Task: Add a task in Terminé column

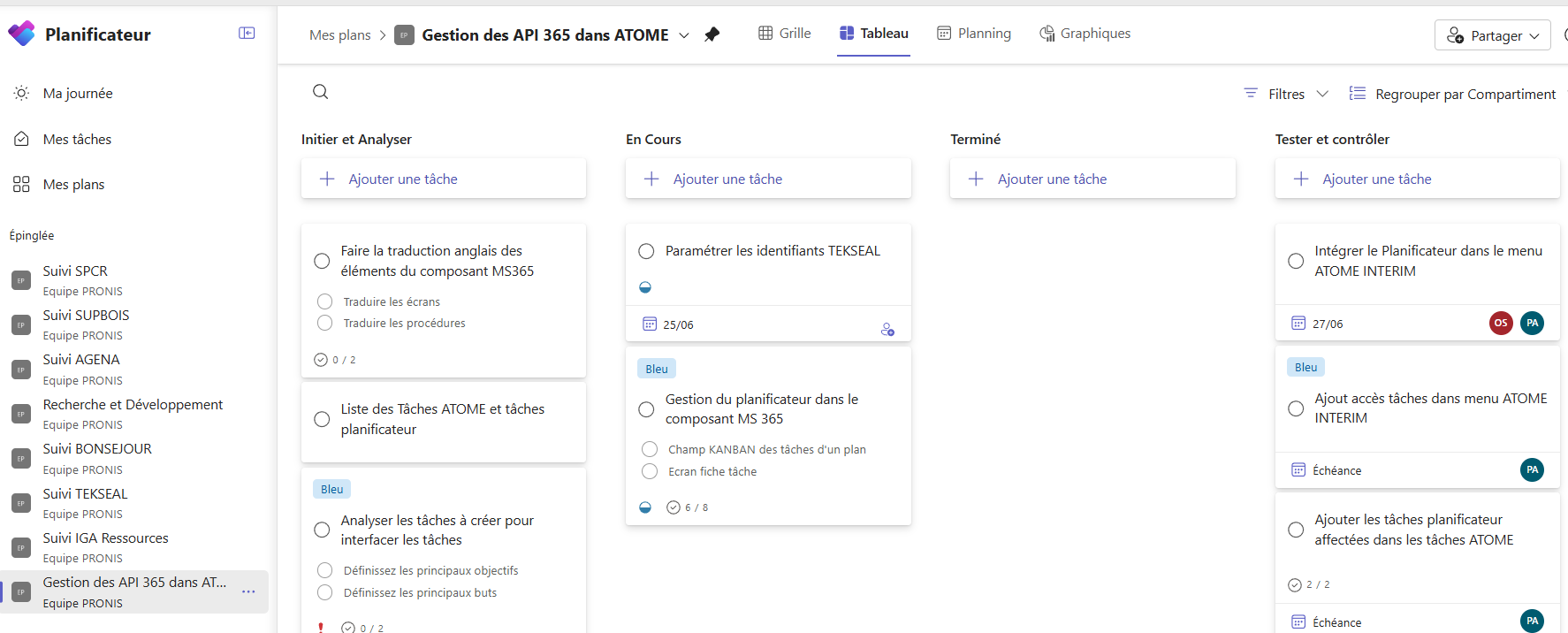Action: (1092, 179)
